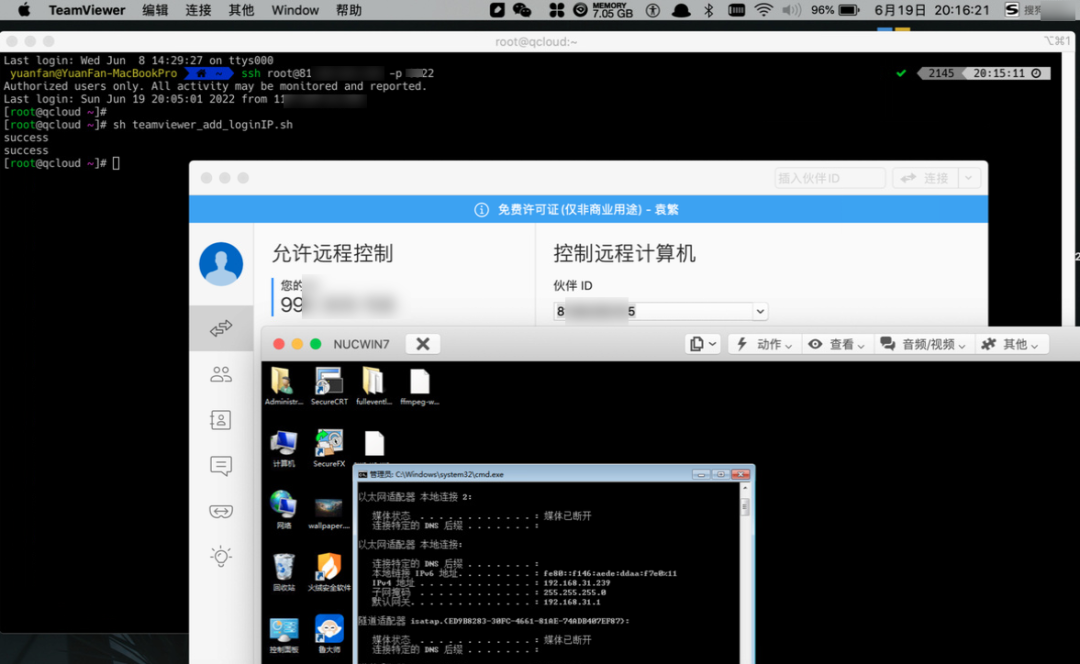
Task: Select the Administrator folder on remote desktop
Action: tap(283, 386)
